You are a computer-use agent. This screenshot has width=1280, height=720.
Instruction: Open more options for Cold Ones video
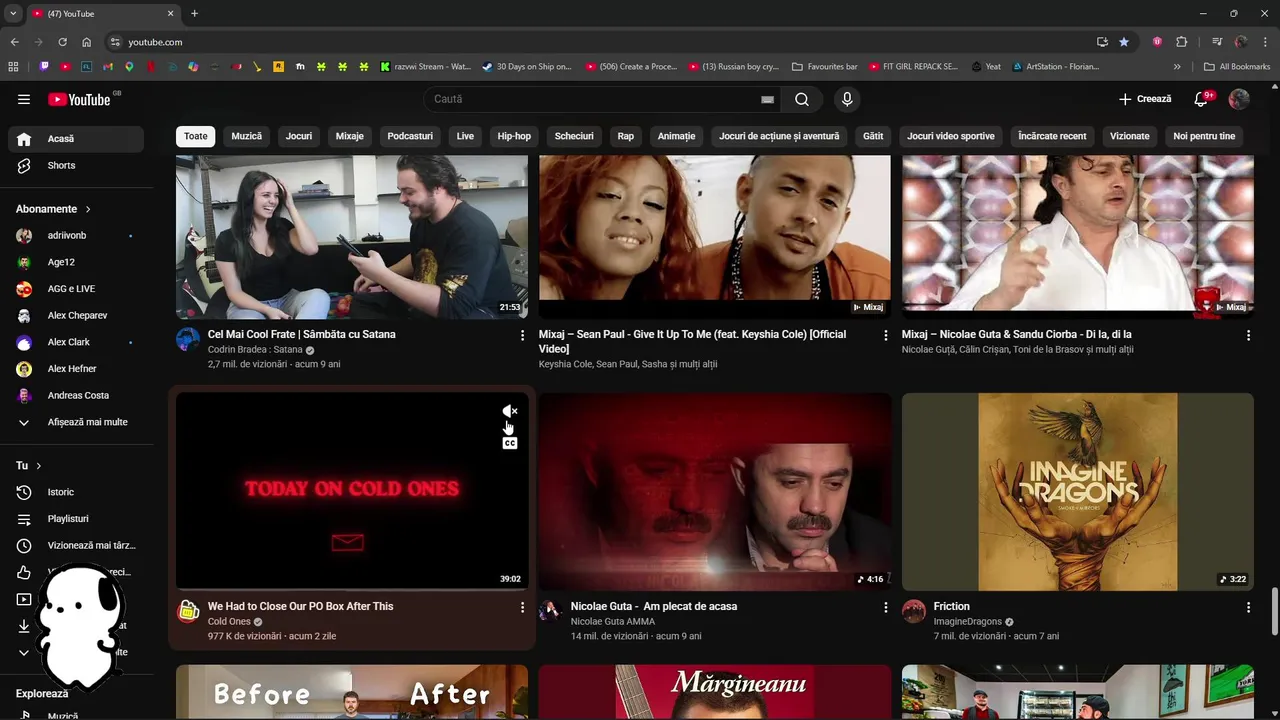point(522,607)
